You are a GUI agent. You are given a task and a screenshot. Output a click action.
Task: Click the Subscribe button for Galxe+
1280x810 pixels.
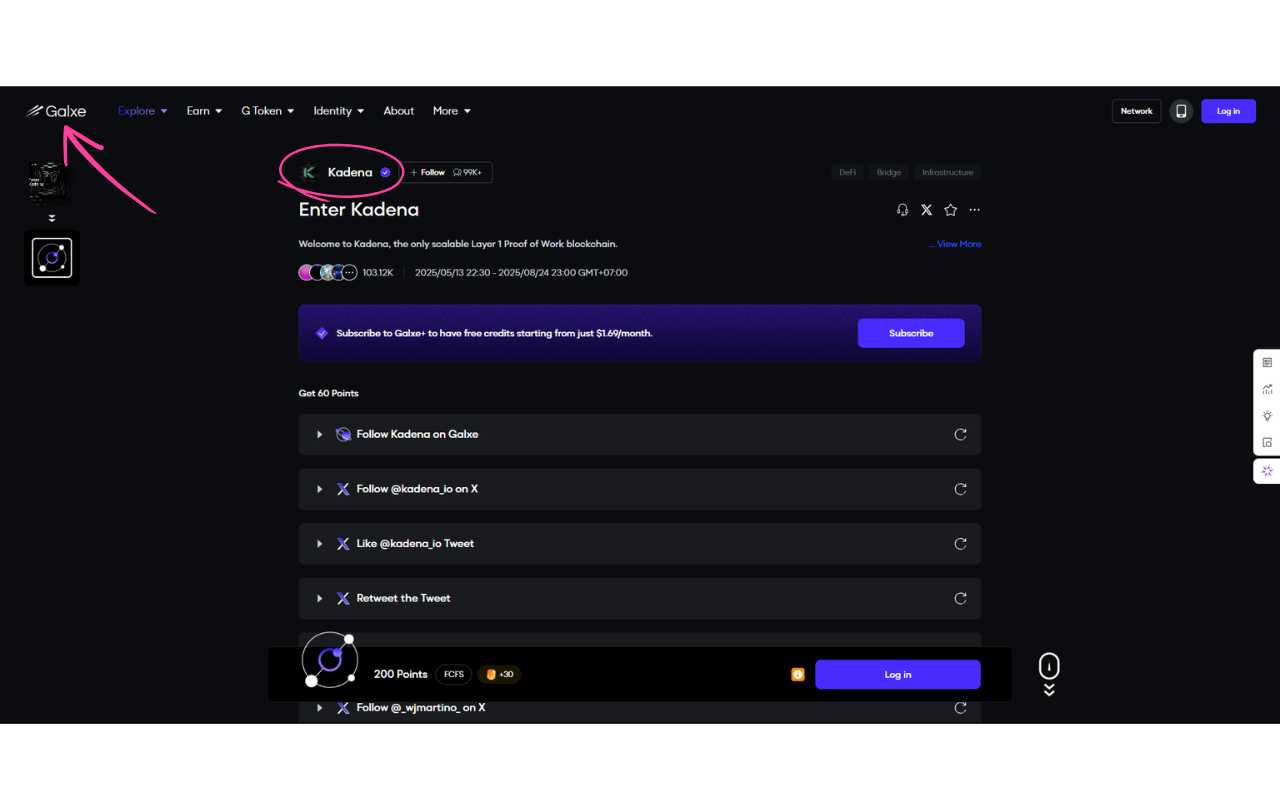click(910, 333)
